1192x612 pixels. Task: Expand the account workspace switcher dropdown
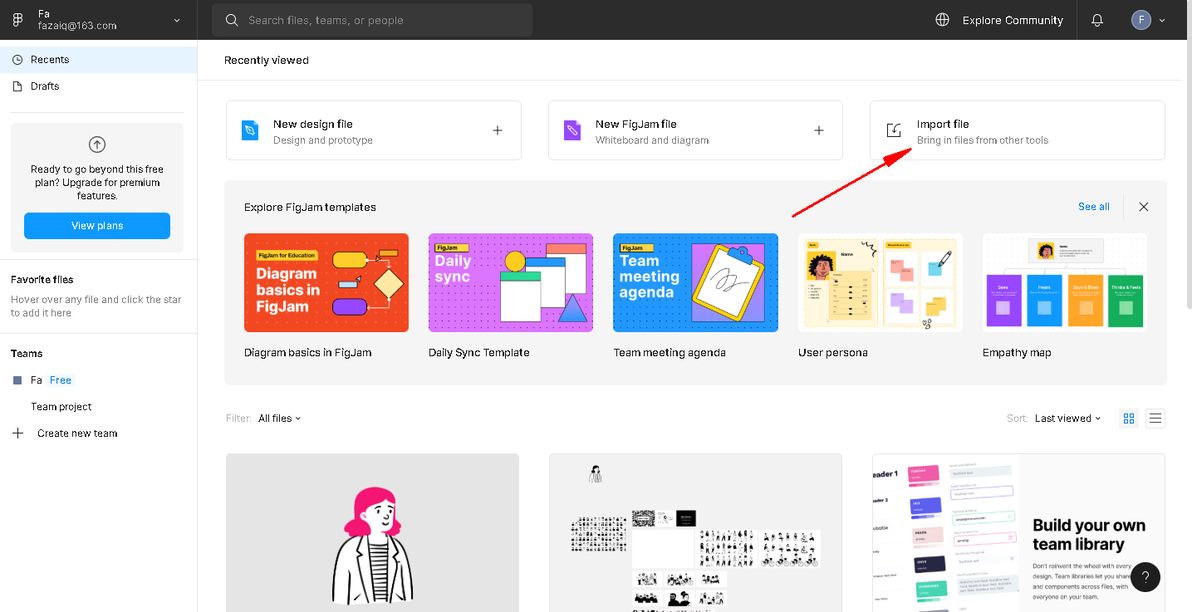[177, 20]
